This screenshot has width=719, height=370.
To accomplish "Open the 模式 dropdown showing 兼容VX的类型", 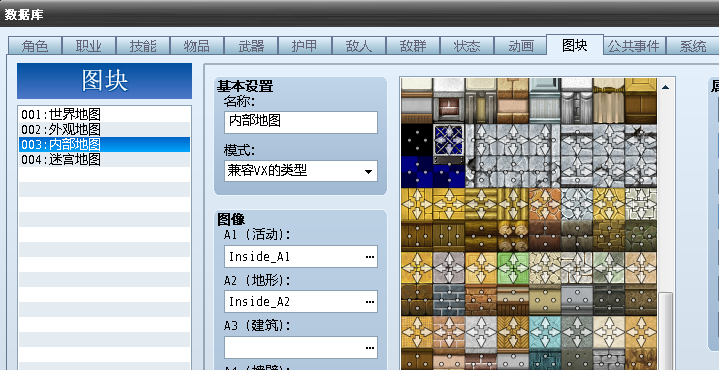I will click(301, 171).
